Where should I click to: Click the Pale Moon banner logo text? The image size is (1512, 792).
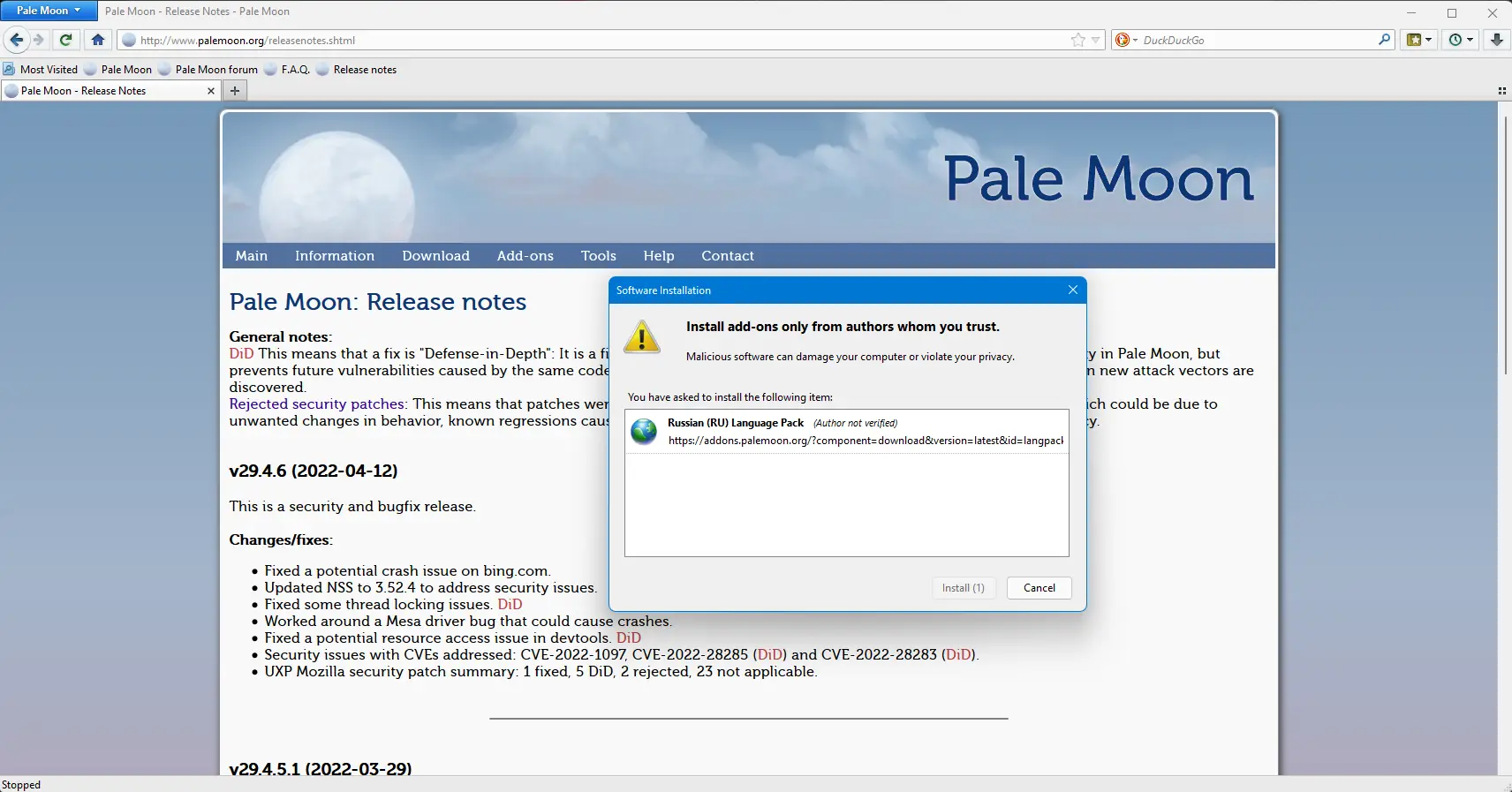(1099, 179)
